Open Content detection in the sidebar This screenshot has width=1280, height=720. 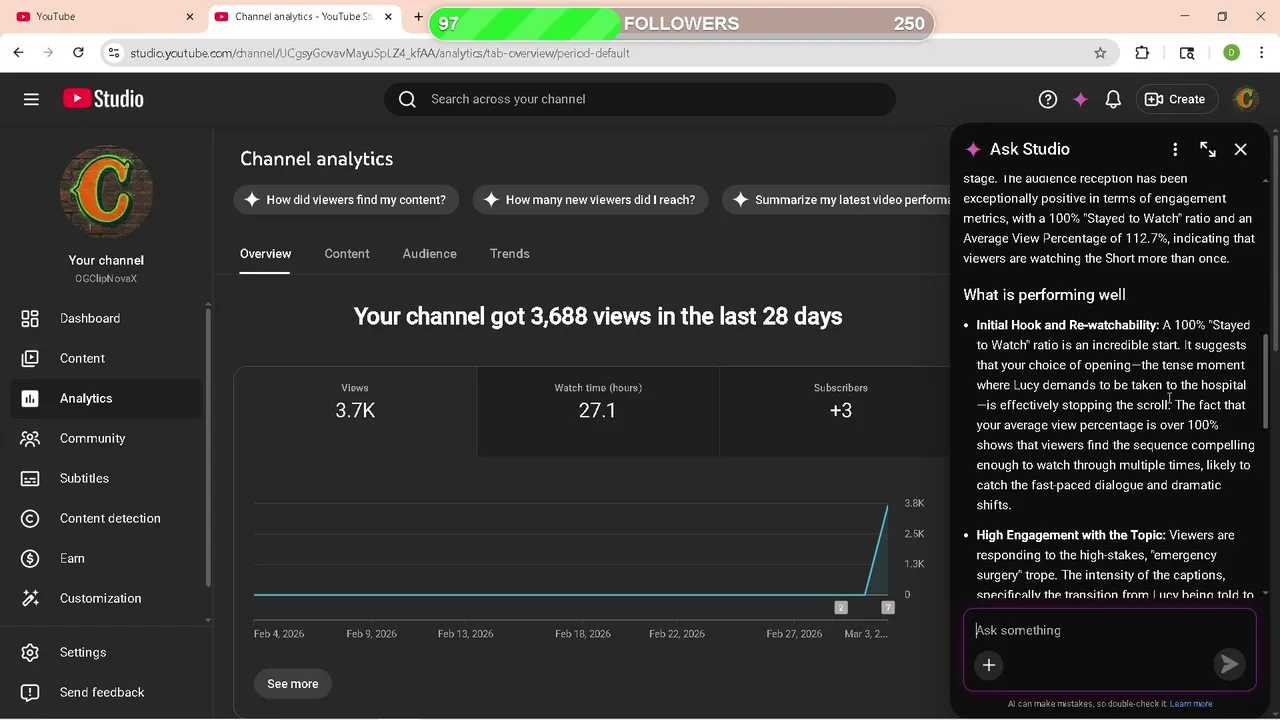106,518
